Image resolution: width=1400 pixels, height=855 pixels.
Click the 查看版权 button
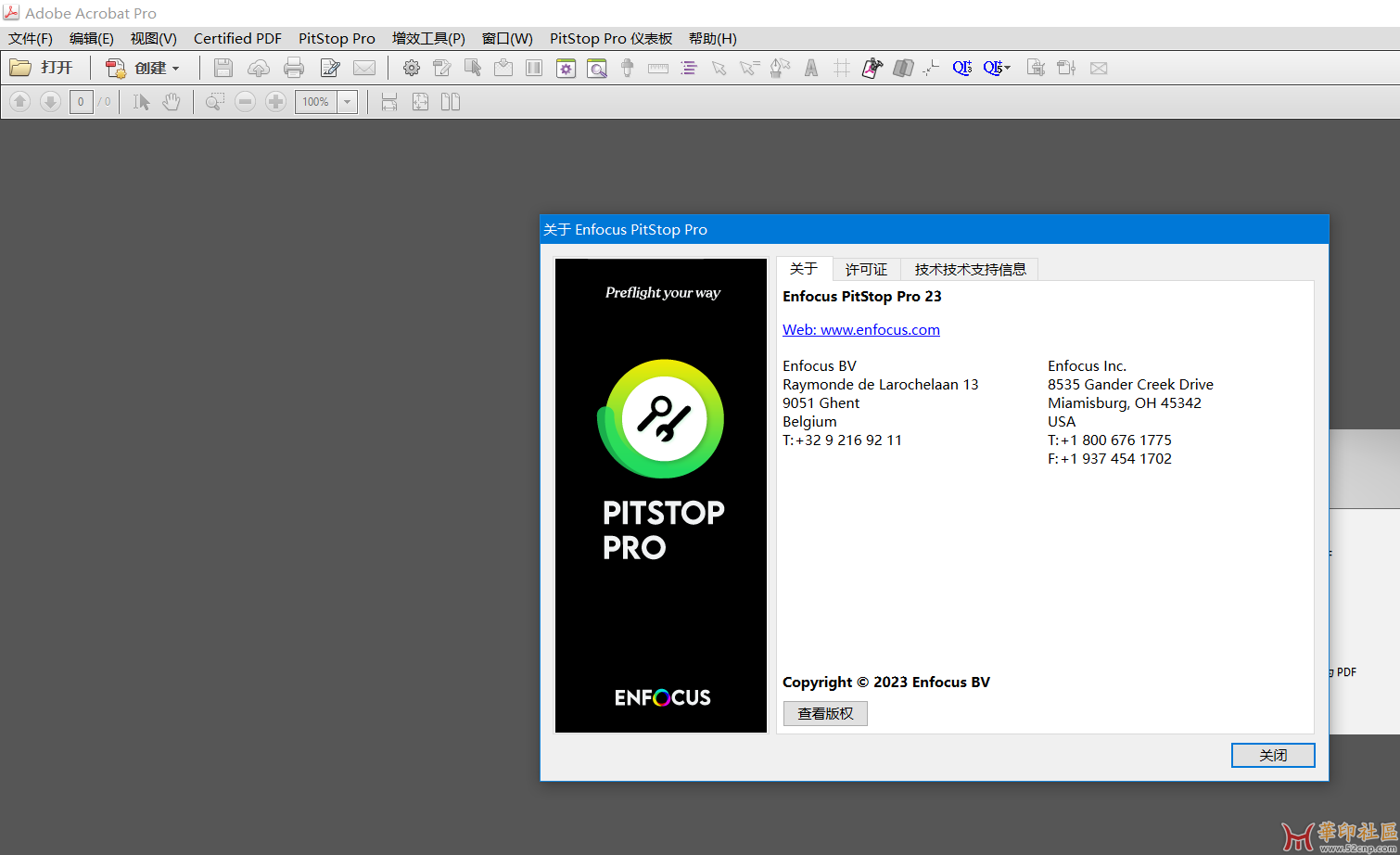point(825,713)
